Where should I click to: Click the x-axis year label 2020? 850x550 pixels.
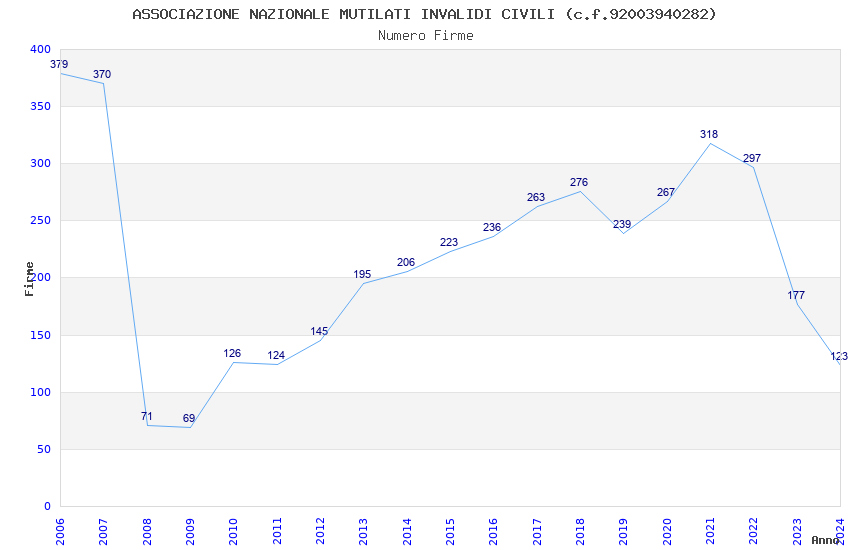[667, 532]
